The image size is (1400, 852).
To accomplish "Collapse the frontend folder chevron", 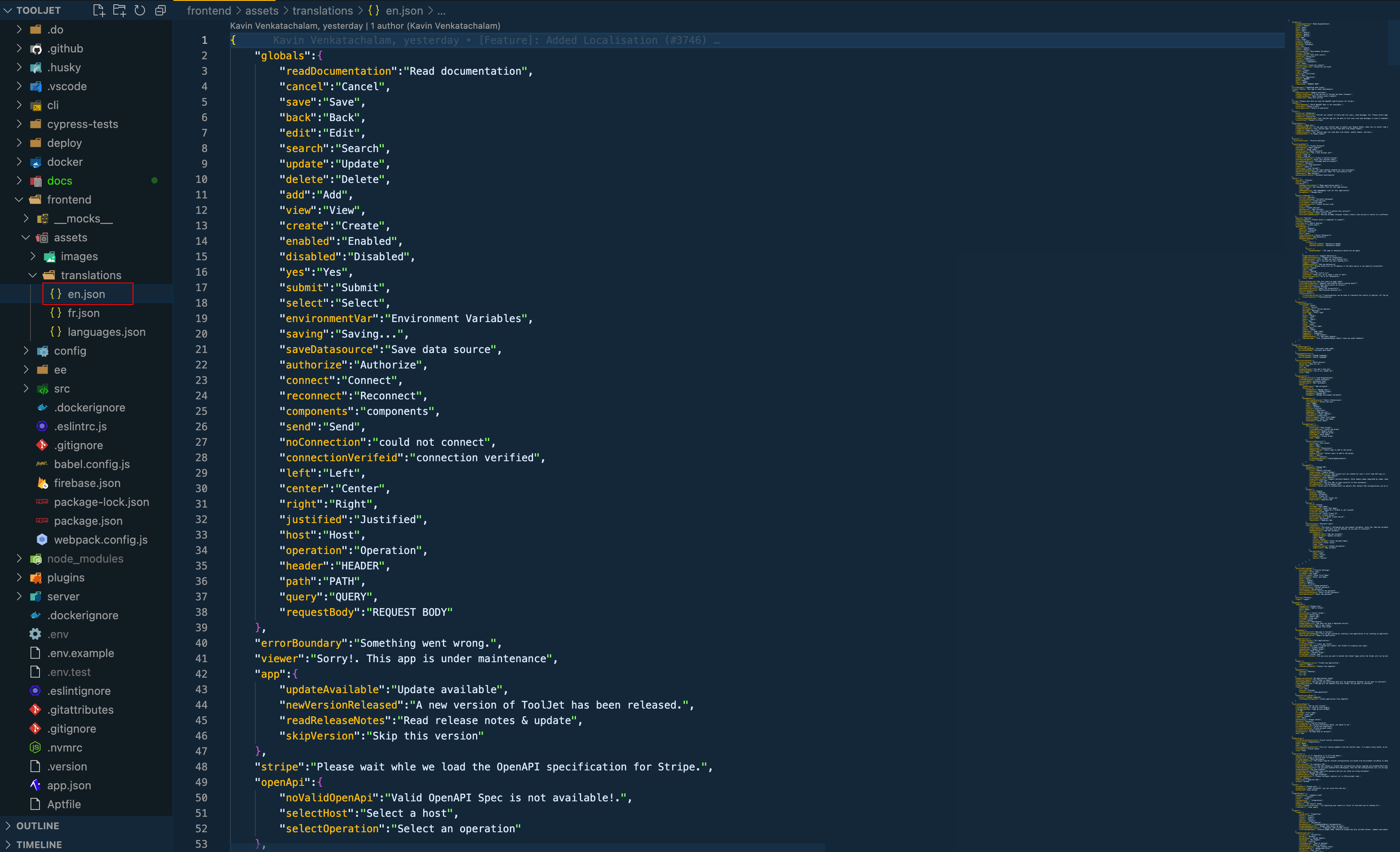I will (x=19, y=200).
